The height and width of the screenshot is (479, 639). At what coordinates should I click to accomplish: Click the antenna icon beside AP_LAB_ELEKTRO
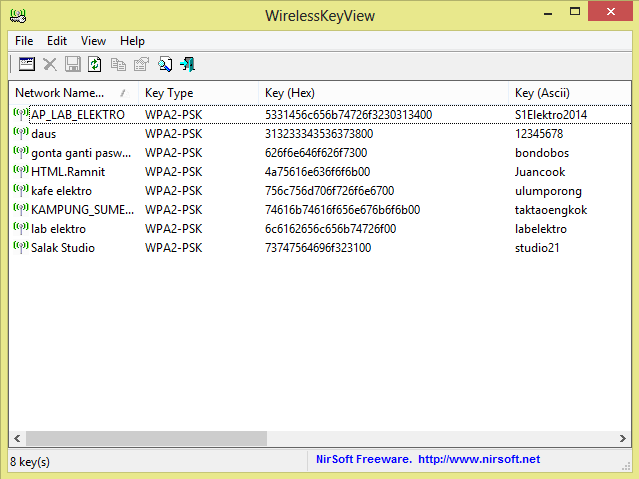tap(21, 114)
